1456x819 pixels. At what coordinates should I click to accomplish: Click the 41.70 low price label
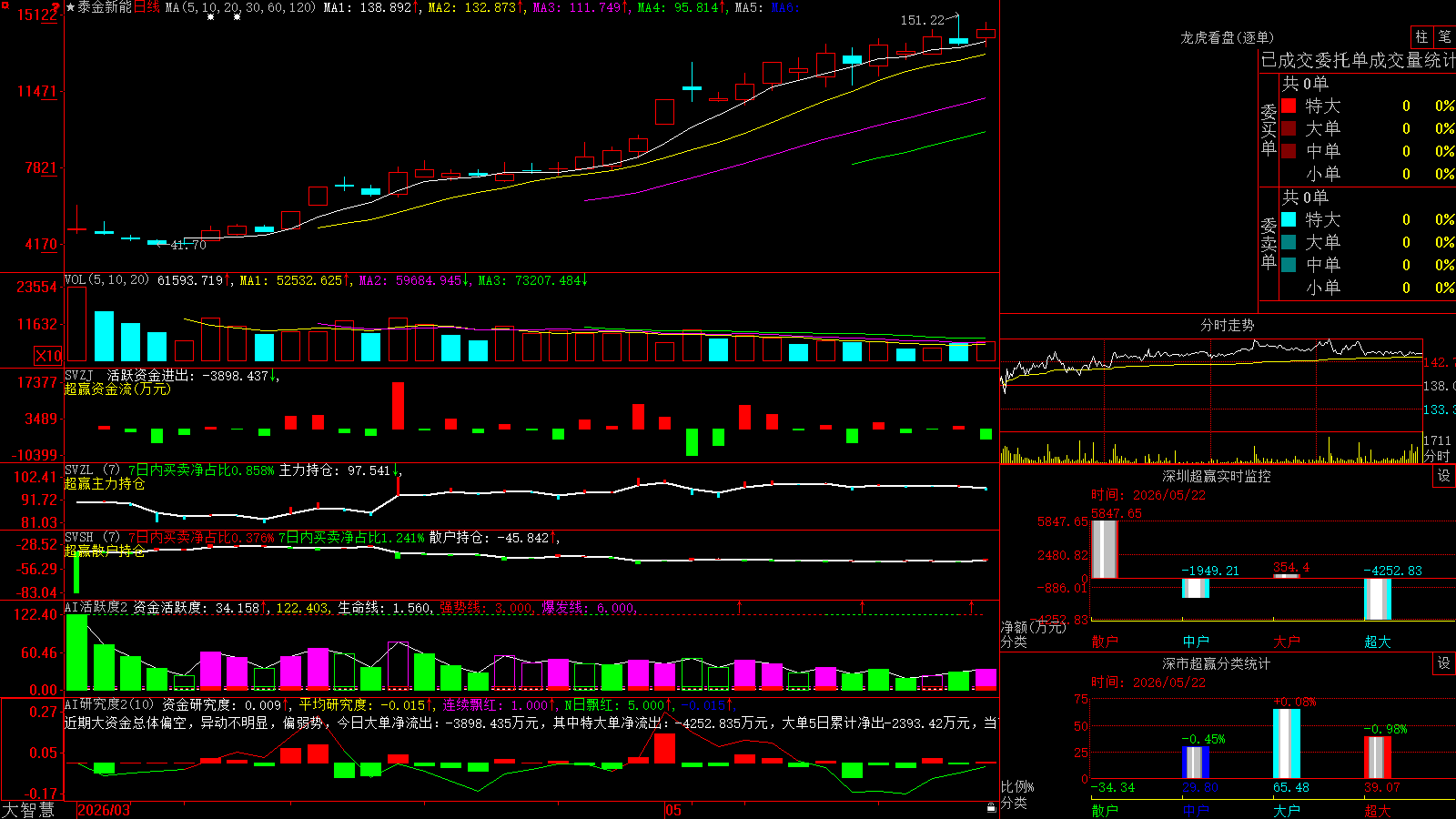[x=188, y=245]
